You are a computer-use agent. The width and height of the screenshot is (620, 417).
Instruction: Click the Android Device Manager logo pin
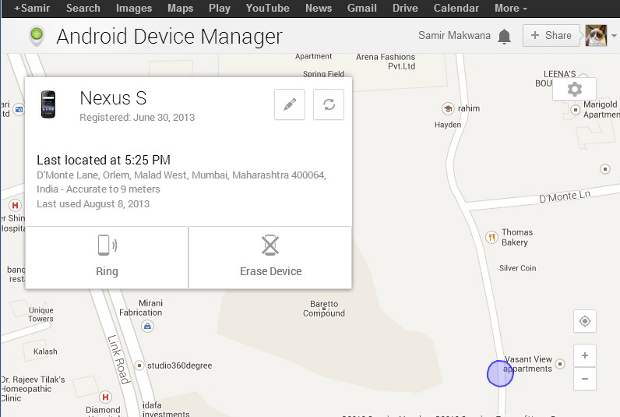(37, 36)
